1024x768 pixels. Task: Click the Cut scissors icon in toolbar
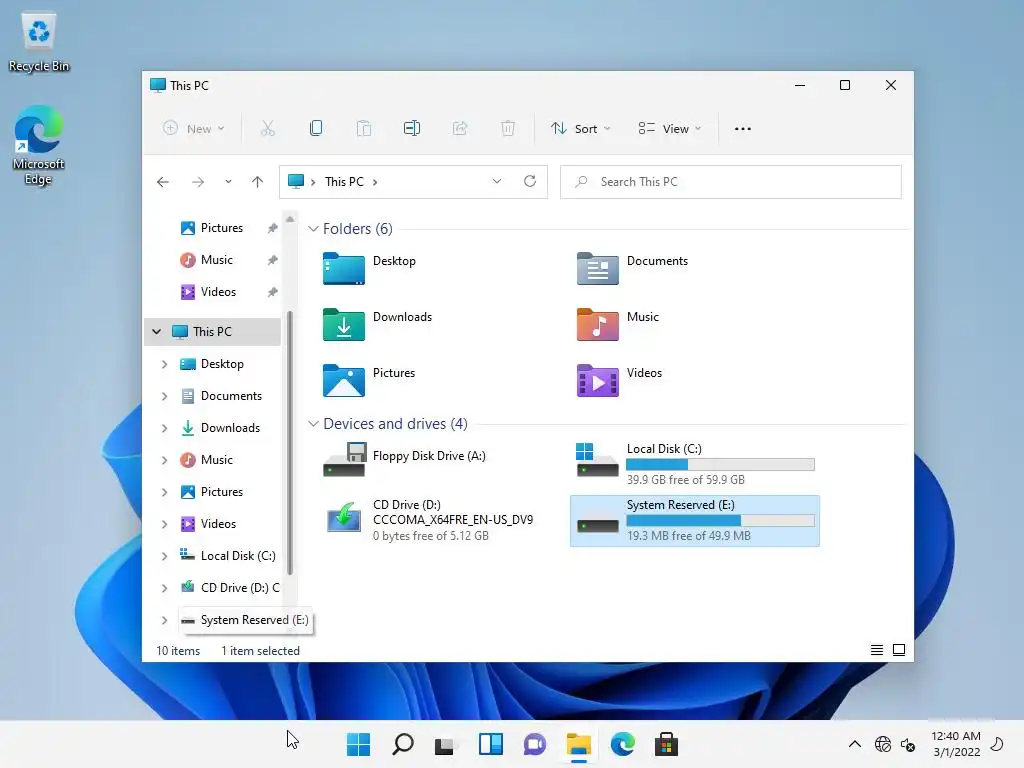click(x=268, y=129)
